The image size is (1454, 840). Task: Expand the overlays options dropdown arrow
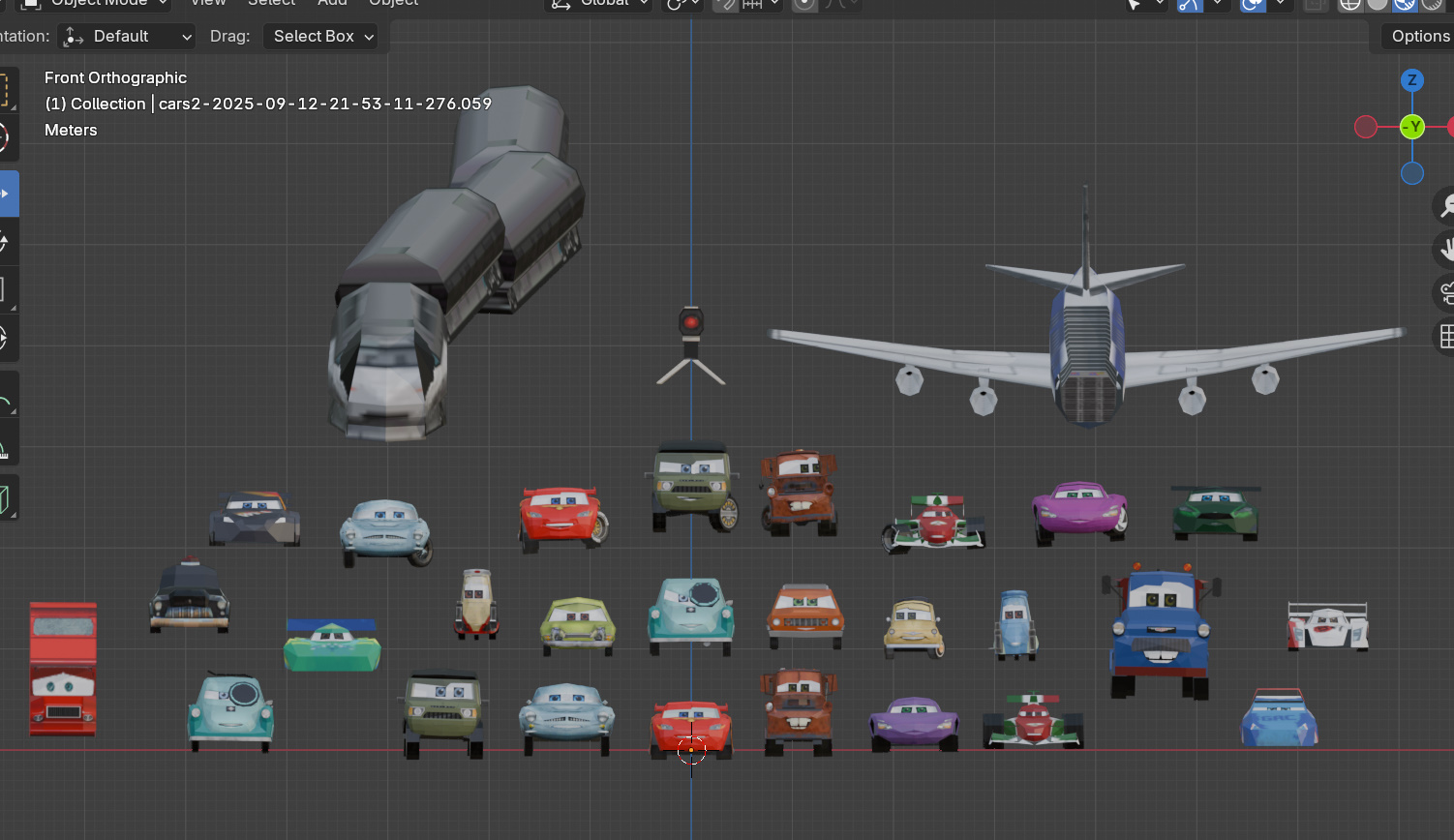pyautogui.click(x=1280, y=4)
